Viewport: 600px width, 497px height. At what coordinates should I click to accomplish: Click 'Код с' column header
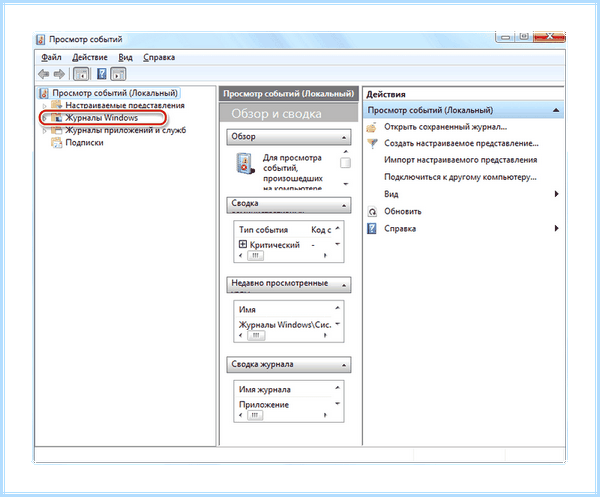point(321,230)
